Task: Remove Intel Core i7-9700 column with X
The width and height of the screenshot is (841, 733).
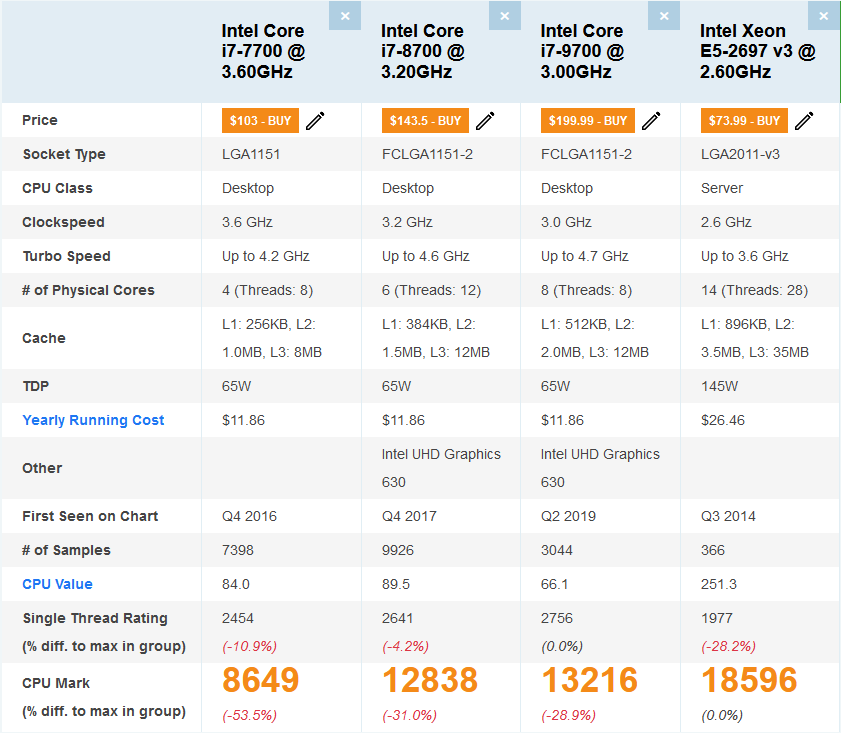Action: [664, 16]
